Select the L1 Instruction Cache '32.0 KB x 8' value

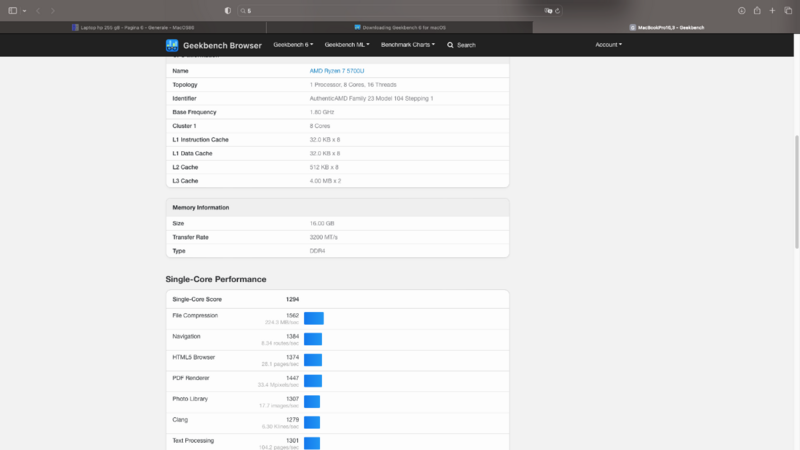[325, 140]
